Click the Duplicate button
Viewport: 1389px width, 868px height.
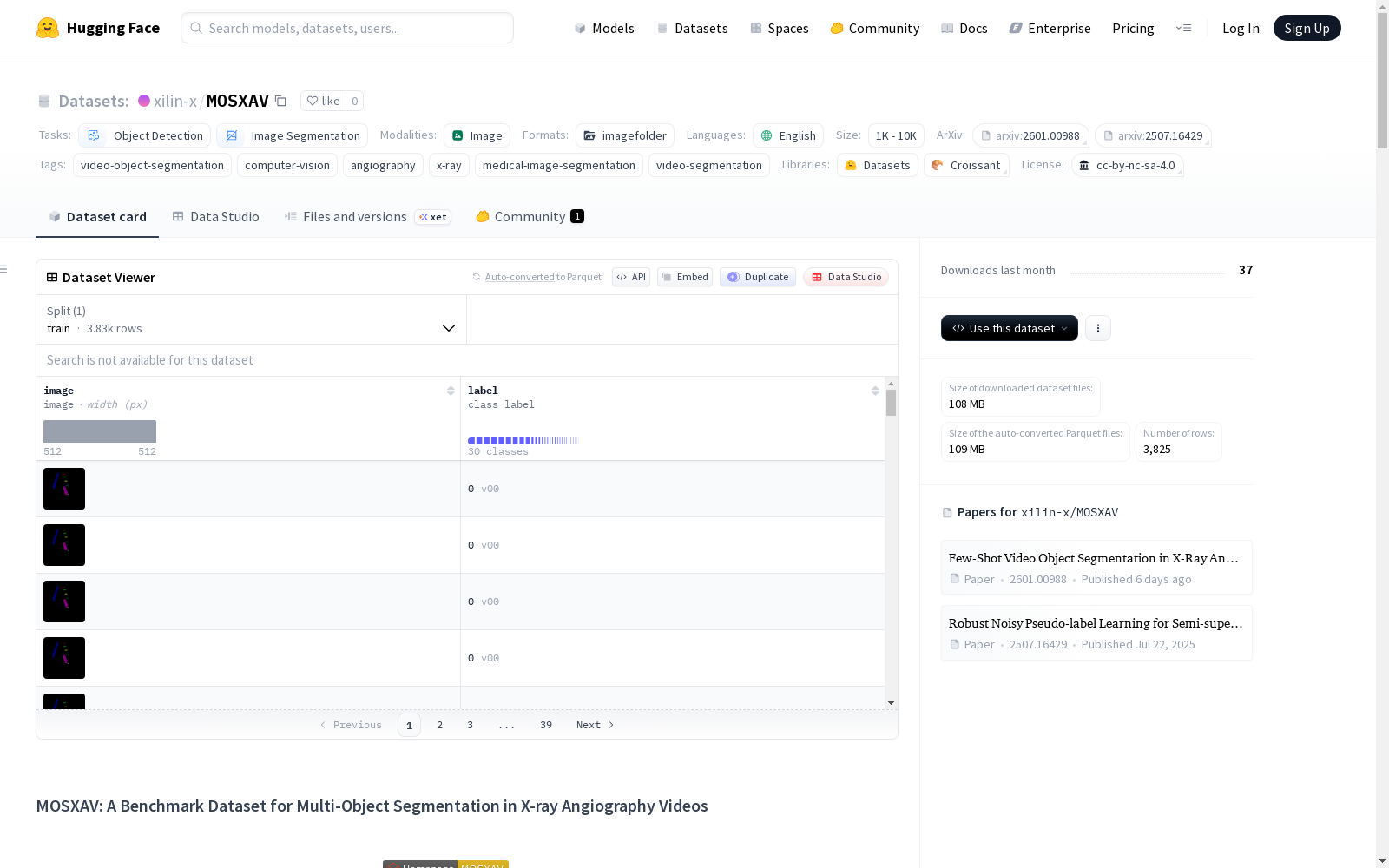point(758,277)
